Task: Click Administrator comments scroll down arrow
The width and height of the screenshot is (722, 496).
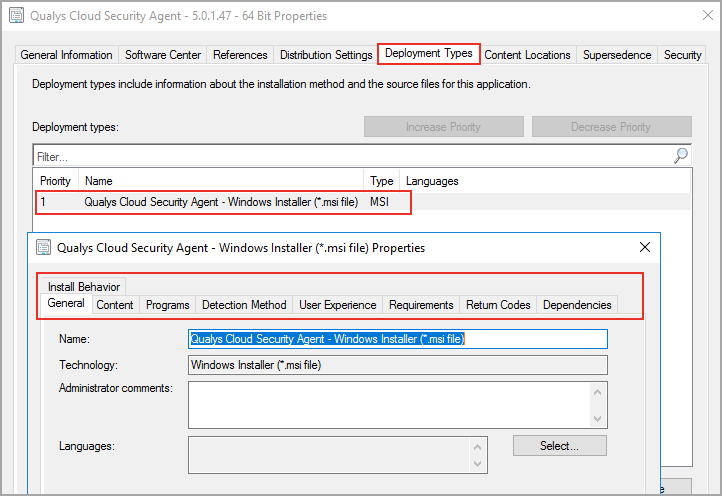Action: click(598, 419)
